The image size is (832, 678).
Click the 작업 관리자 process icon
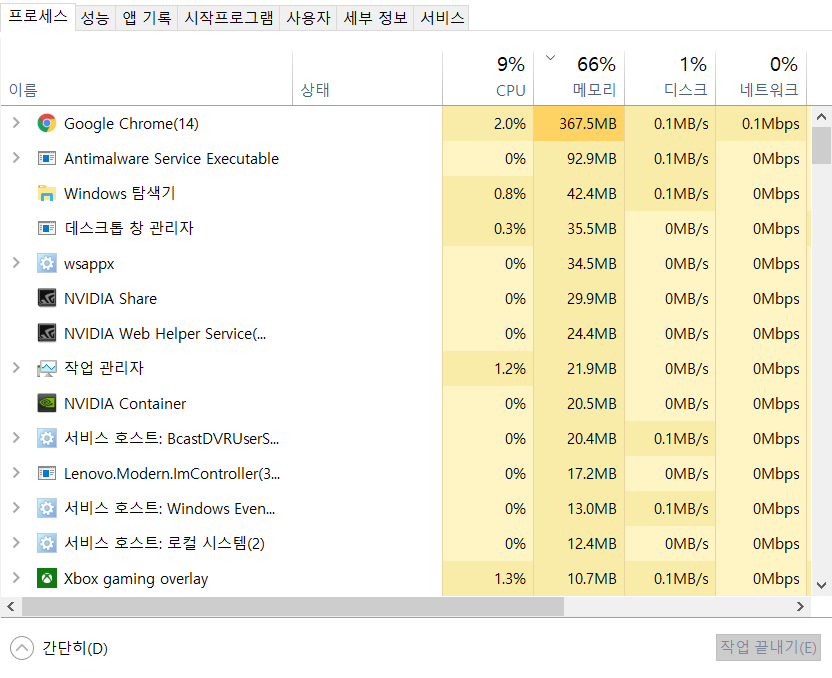[x=47, y=368]
